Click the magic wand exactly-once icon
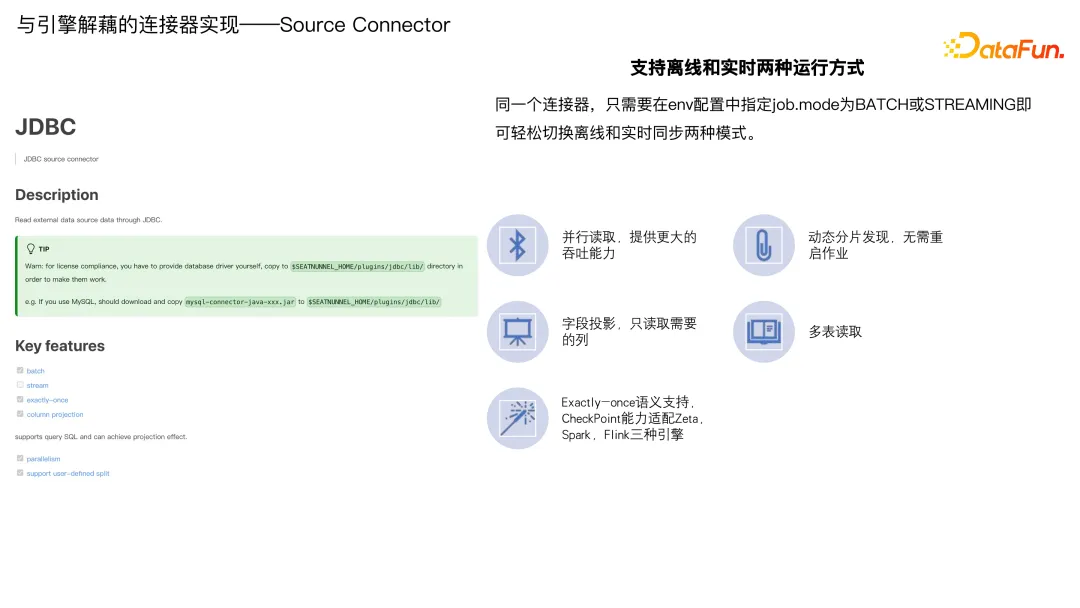Image resolution: width=1080 pixels, height=608 pixels. click(517, 419)
